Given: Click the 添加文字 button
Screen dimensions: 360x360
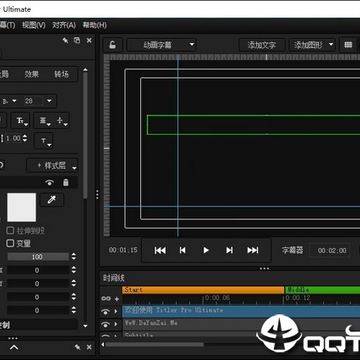Looking at the screenshot, I should tap(262, 45).
